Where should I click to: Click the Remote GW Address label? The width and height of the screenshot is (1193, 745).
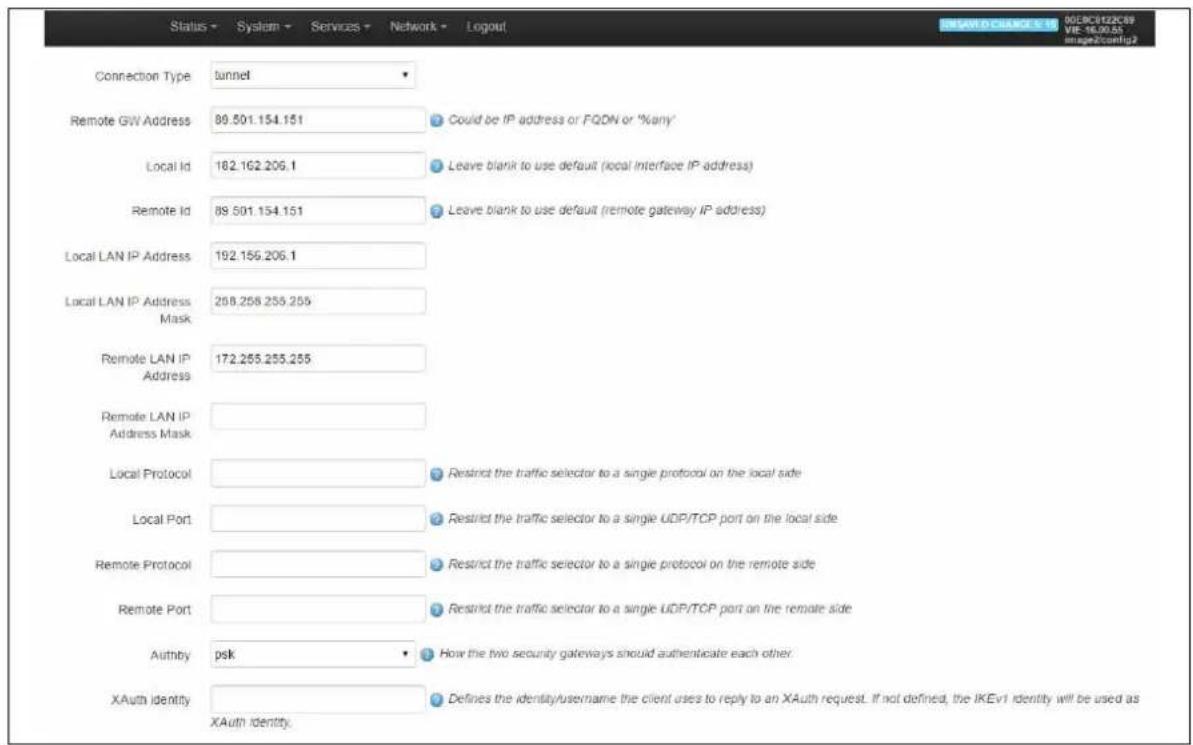click(x=130, y=120)
